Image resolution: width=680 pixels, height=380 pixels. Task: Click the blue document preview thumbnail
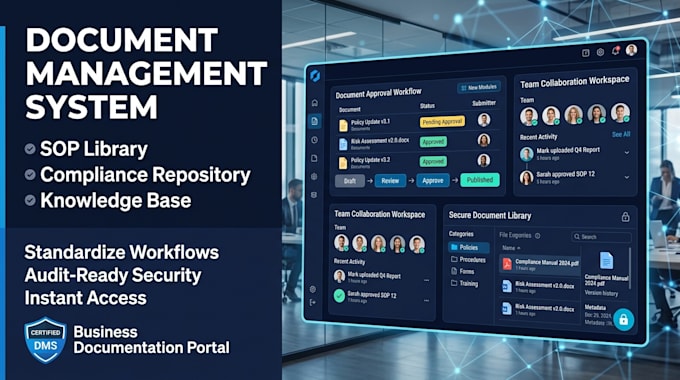click(x=606, y=261)
